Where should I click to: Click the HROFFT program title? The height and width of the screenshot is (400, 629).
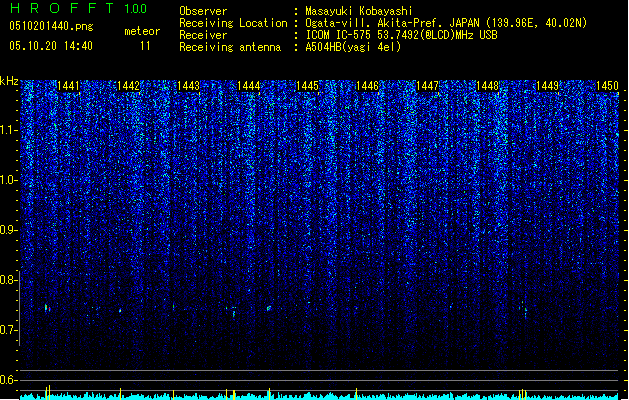(x=63, y=8)
